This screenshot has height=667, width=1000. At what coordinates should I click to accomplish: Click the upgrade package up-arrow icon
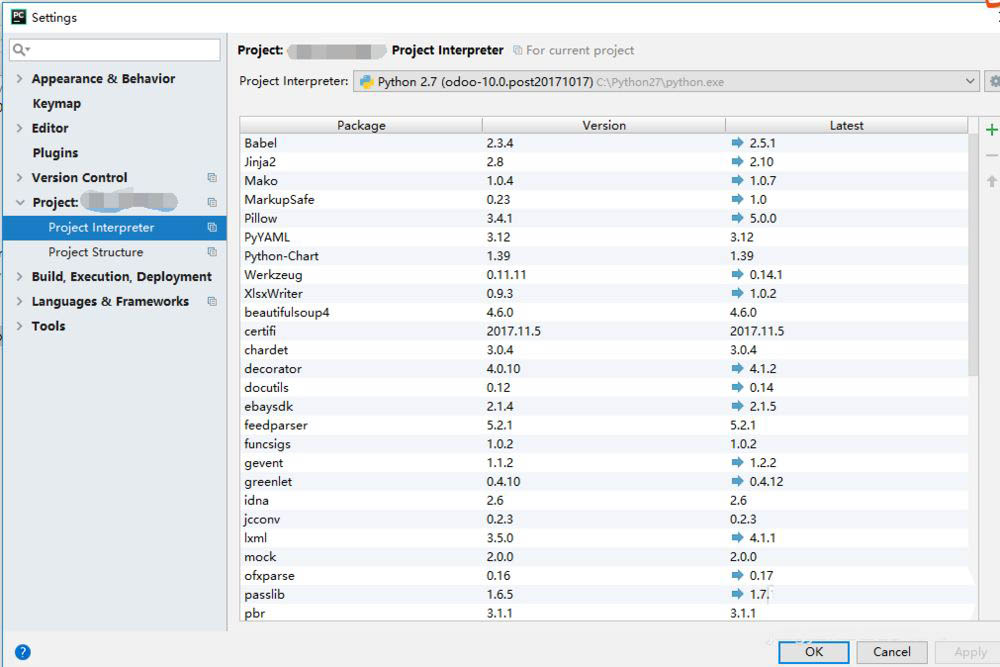click(x=991, y=182)
